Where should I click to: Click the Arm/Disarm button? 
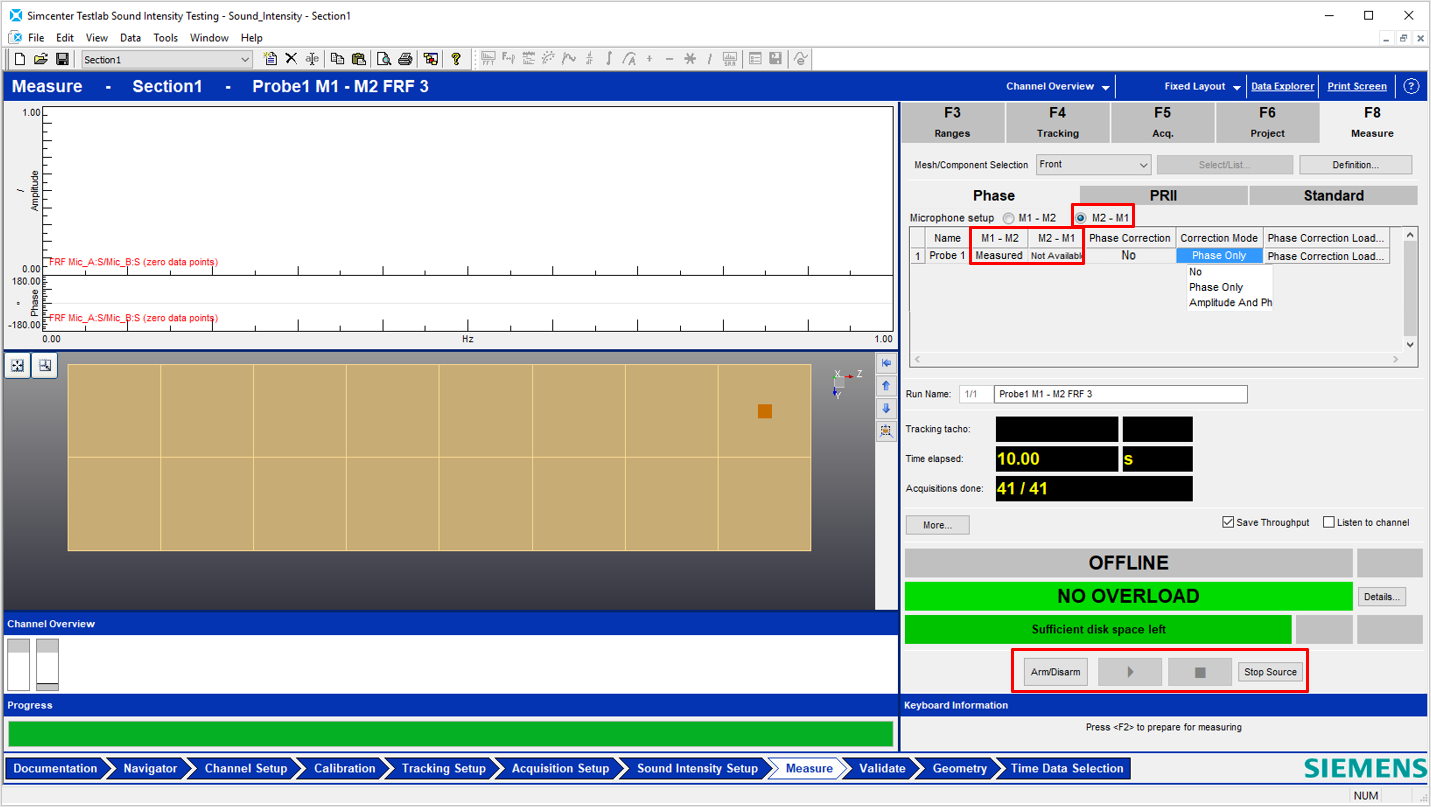click(1055, 672)
